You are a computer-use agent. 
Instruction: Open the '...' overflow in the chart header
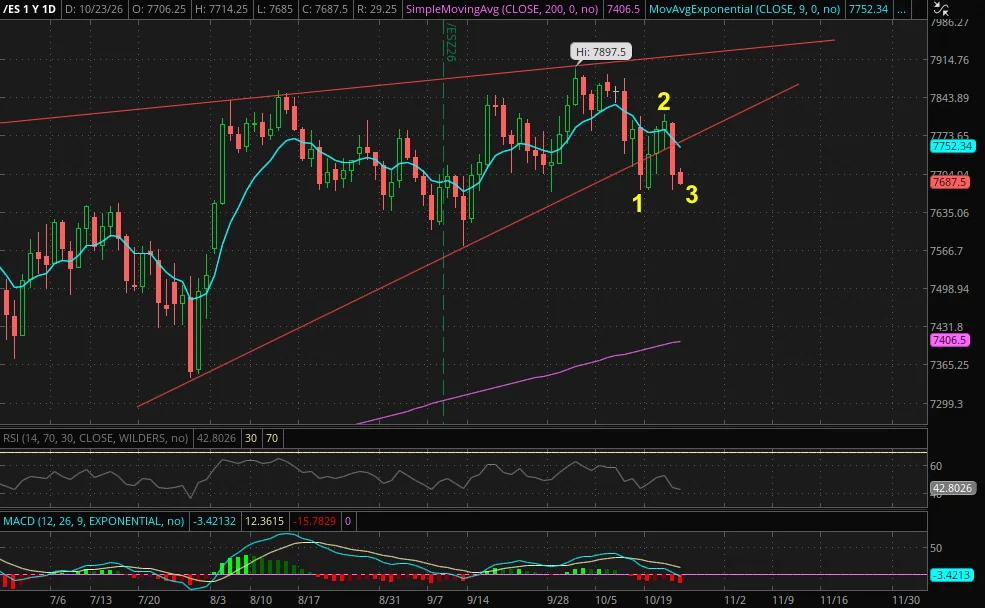coord(901,9)
